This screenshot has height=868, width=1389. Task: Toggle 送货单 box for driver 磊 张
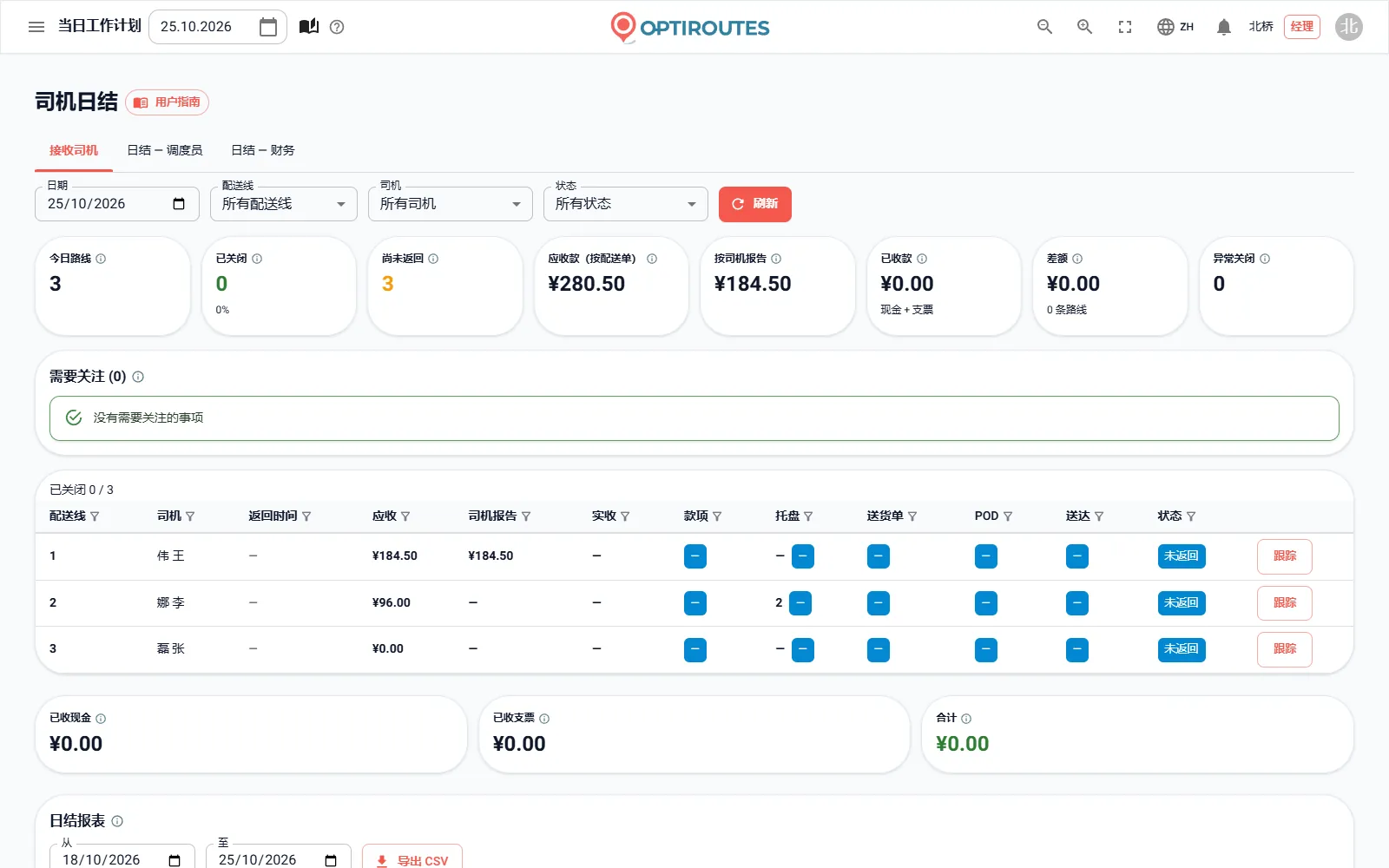(879, 649)
